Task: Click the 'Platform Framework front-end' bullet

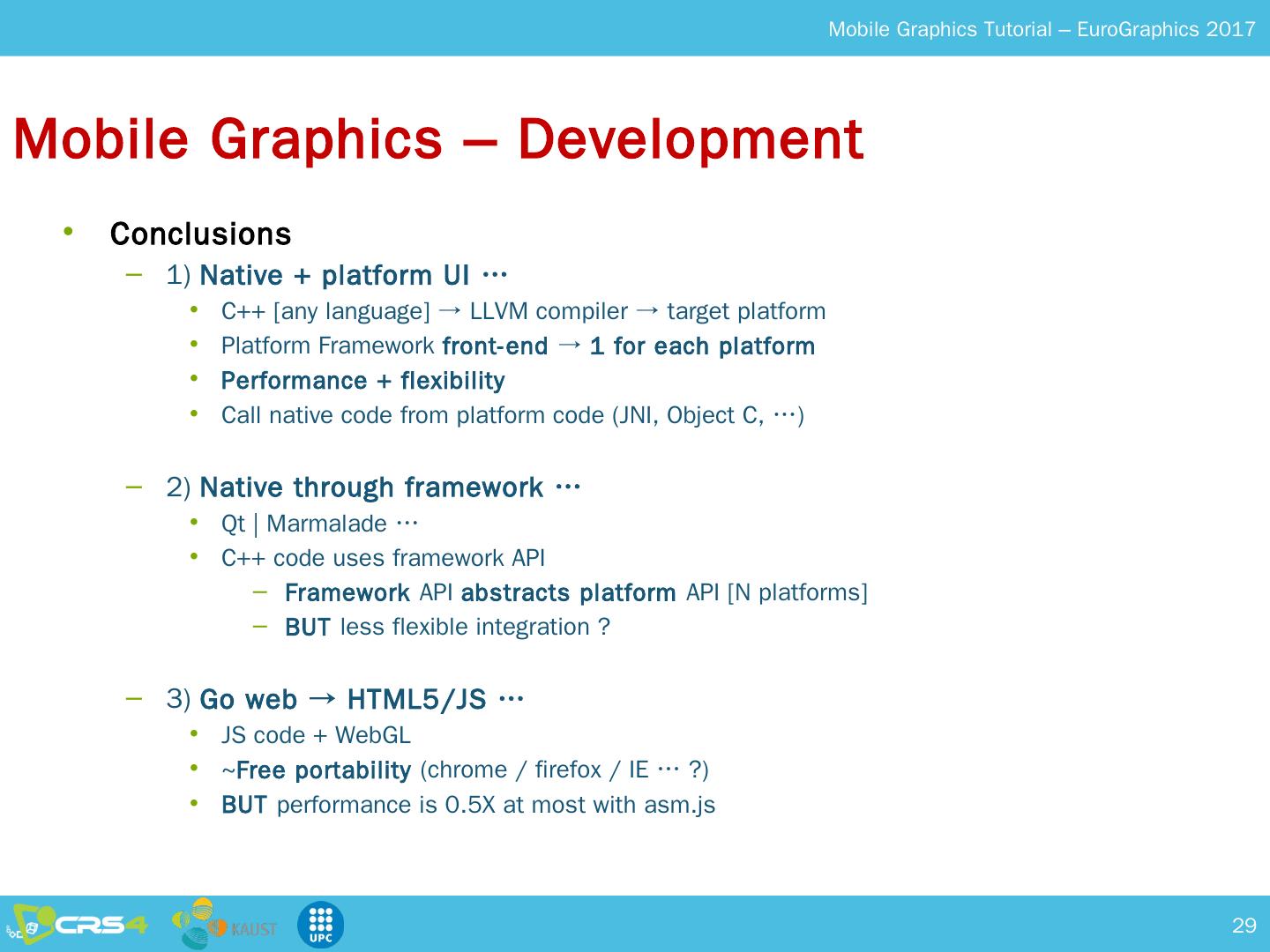Action: tap(518, 346)
